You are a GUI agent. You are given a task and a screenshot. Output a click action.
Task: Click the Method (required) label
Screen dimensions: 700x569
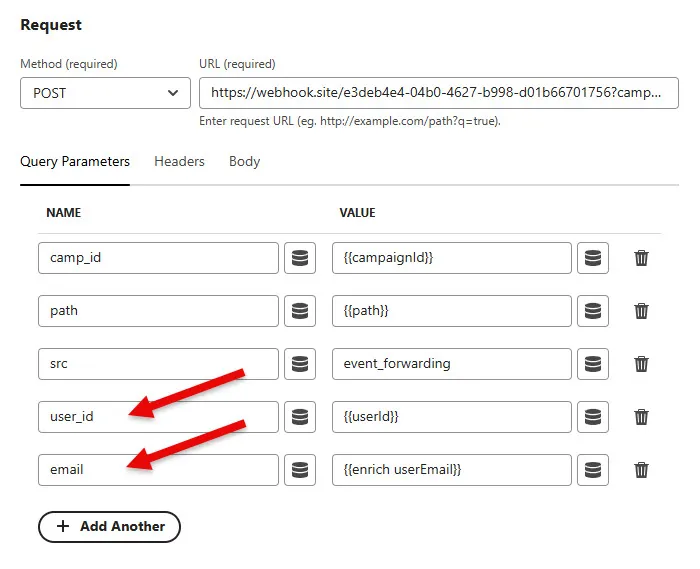[69, 64]
